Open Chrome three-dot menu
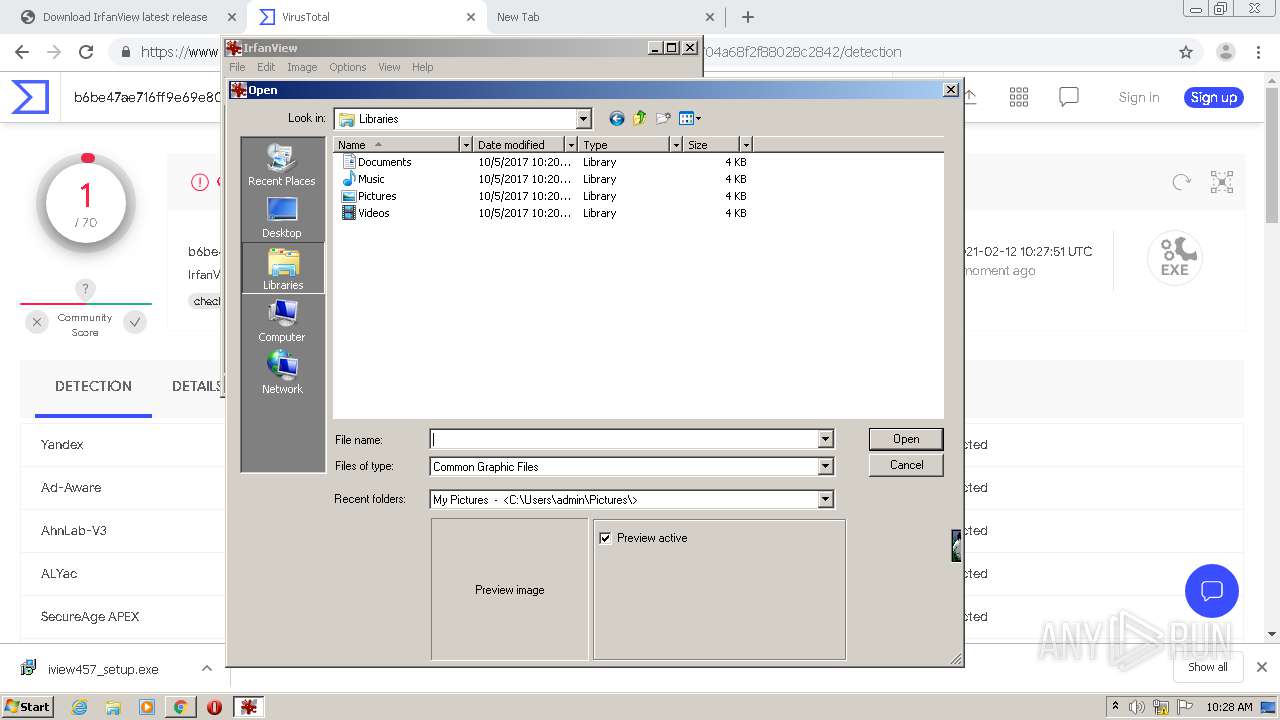This screenshot has height=720, width=1280. [1259, 52]
